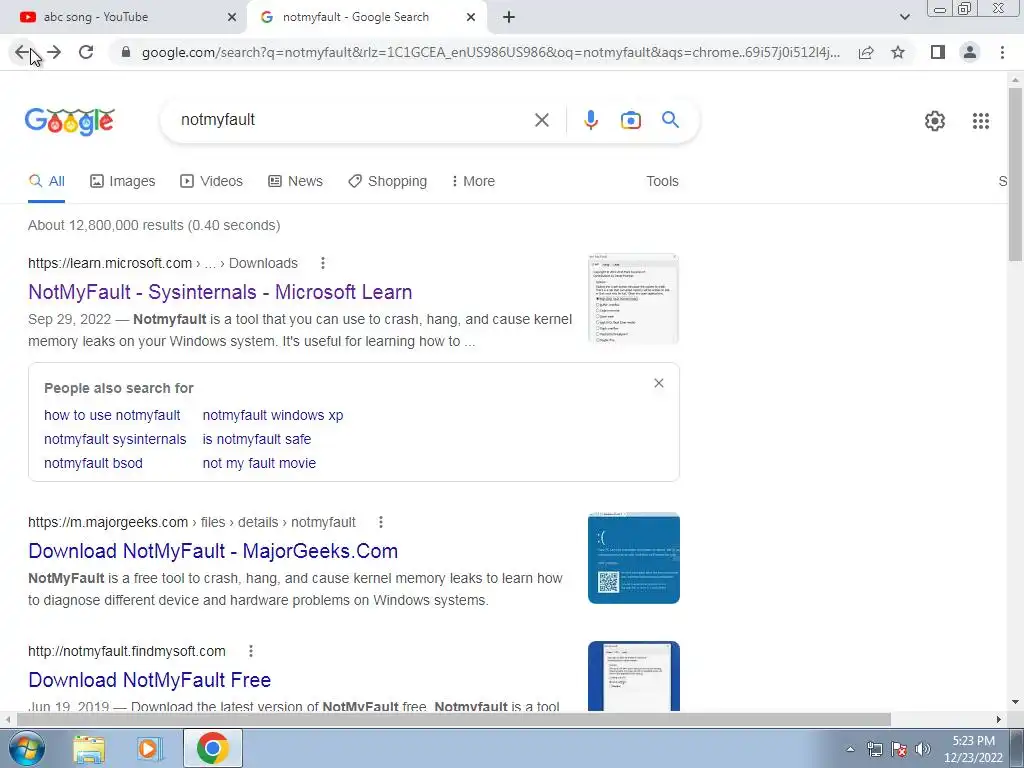Search by image with camera icon
Screen dimensions: 1024x768
tap(630, 120)
